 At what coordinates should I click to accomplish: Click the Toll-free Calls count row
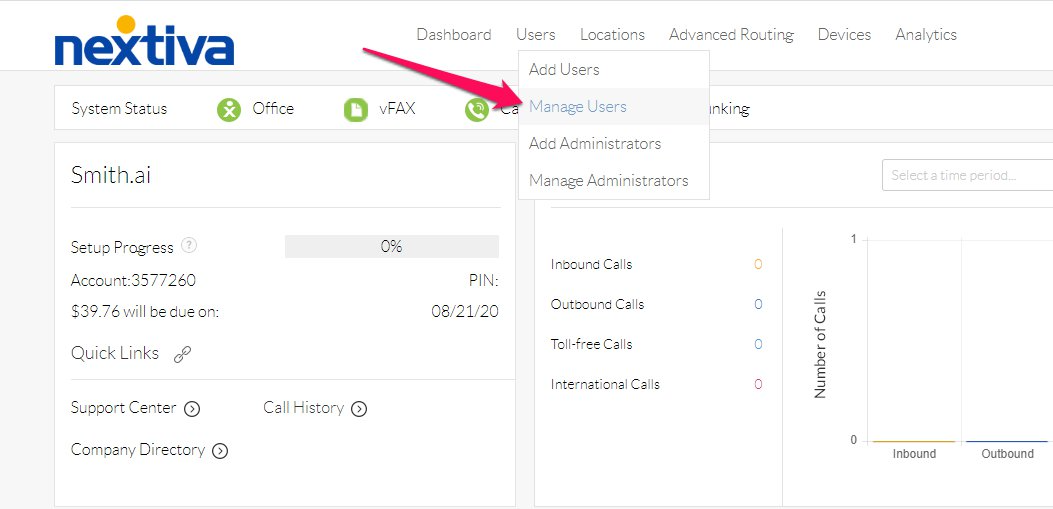[x=656, y=344]
